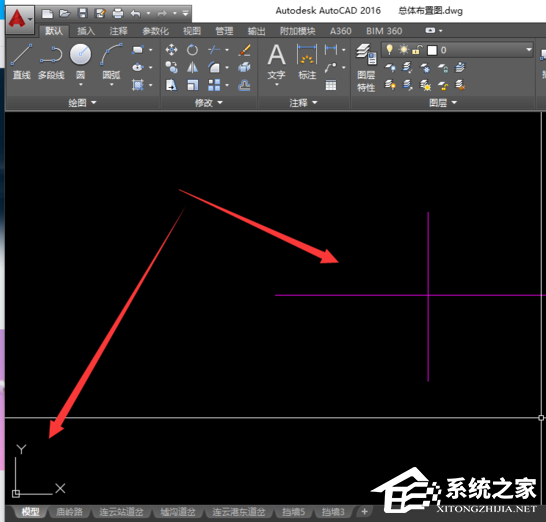546x522 pixels.
Task: Click Save As icon in quick access toolbar
Action: point(100,14)
